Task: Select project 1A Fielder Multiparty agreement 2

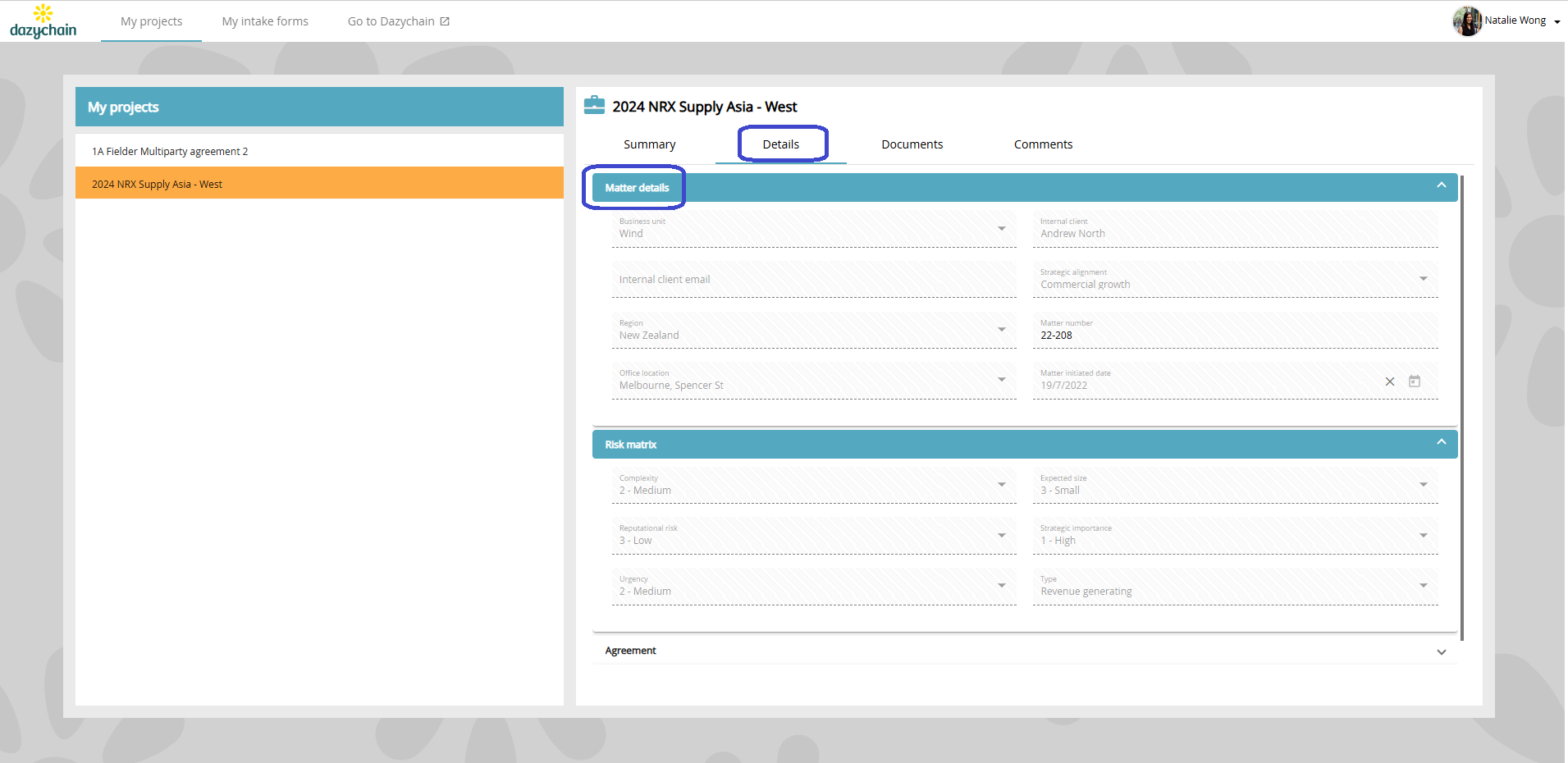Action: tap(319, 151)
